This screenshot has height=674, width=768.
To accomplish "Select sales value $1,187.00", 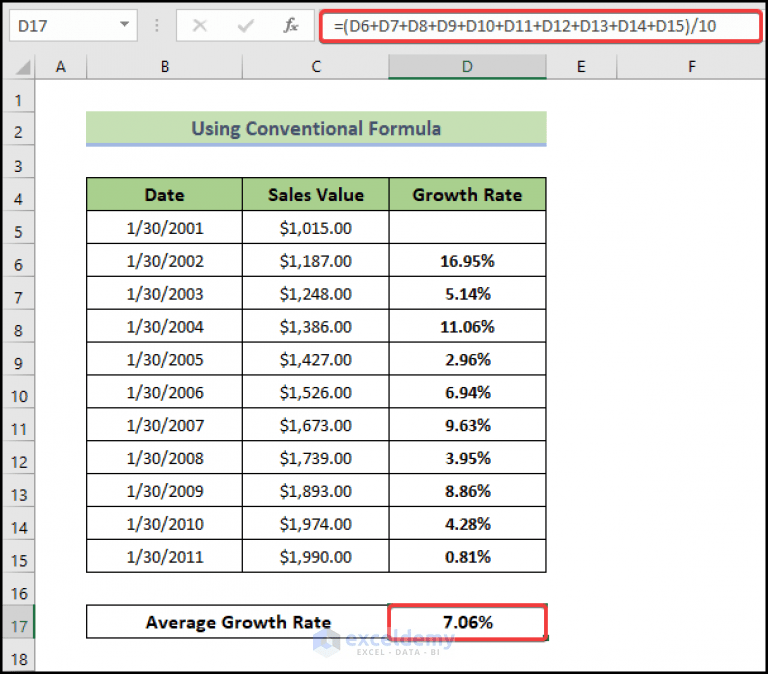I will pyautogui.click(x=316, y=261).
